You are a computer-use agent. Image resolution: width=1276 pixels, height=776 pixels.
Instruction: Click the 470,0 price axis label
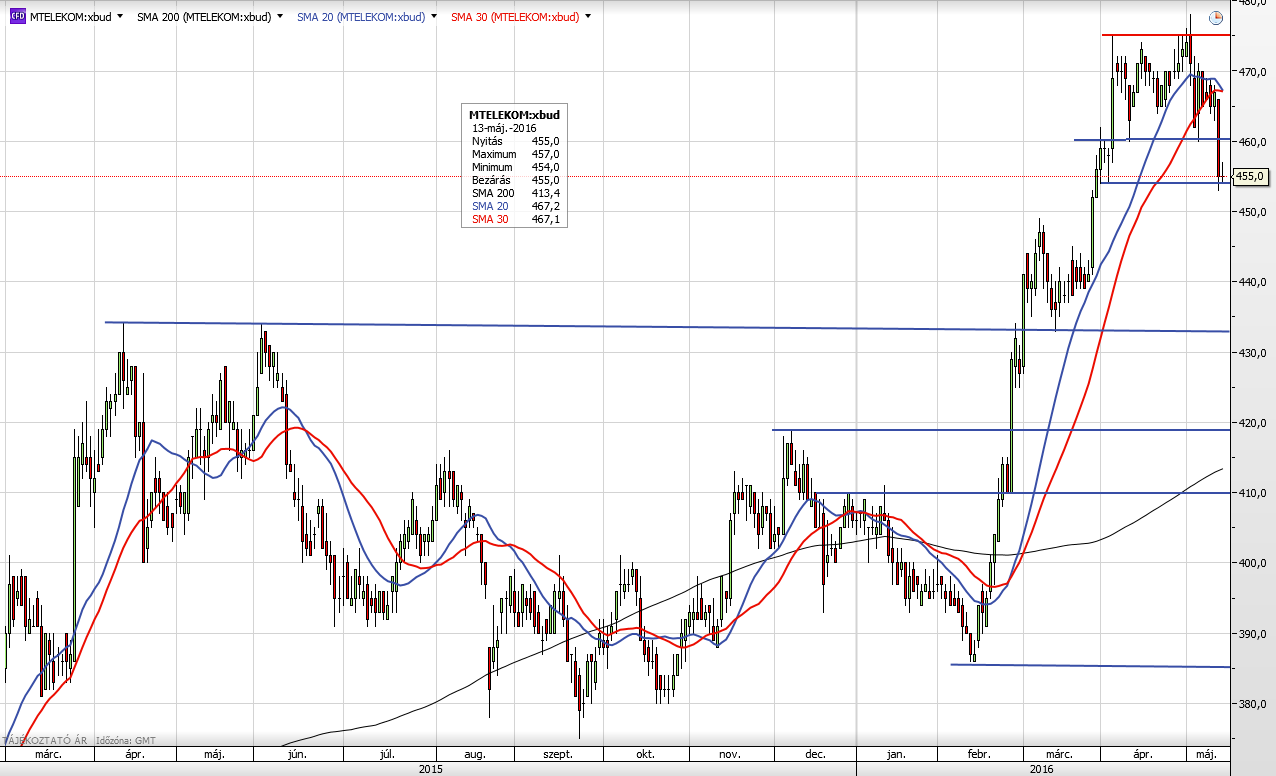[x=1252, y=72]
